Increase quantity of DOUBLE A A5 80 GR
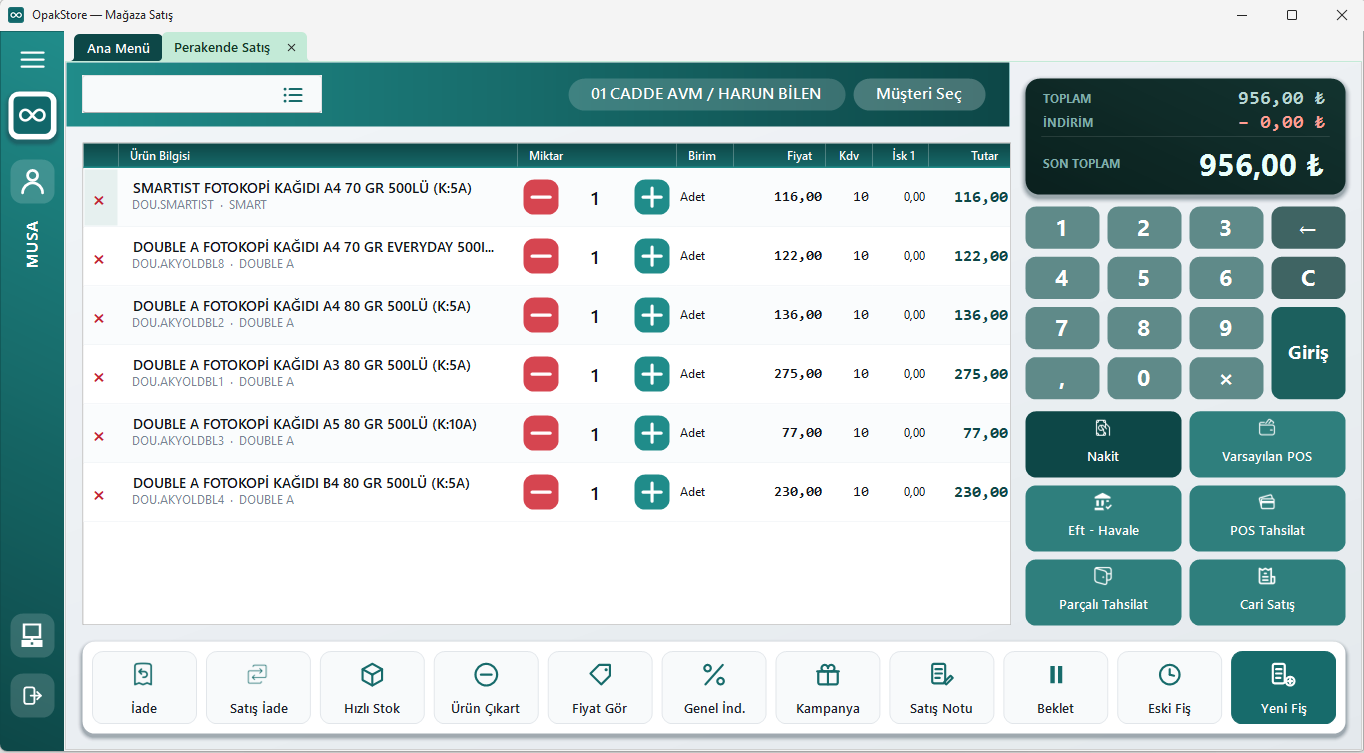Image resolution: width=1364 pixels, height=753 pixels. [x=652, y=433]
